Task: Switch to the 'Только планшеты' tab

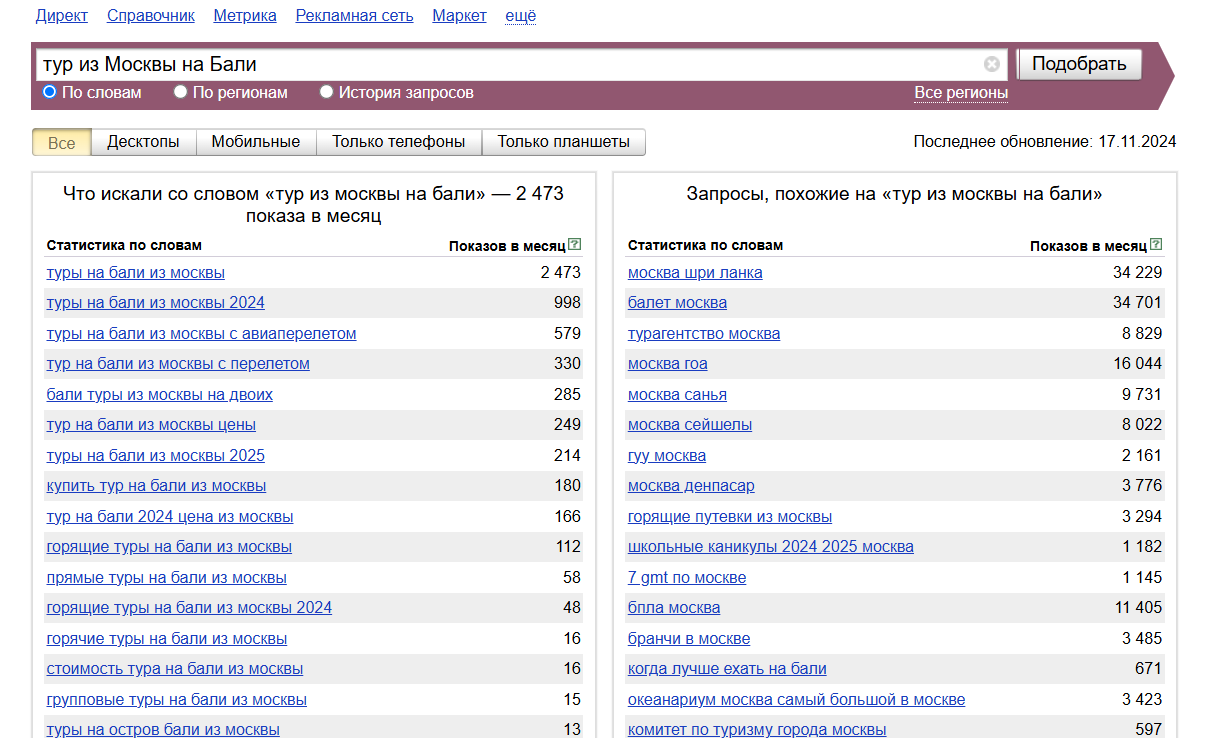Action: coord(564,142)
